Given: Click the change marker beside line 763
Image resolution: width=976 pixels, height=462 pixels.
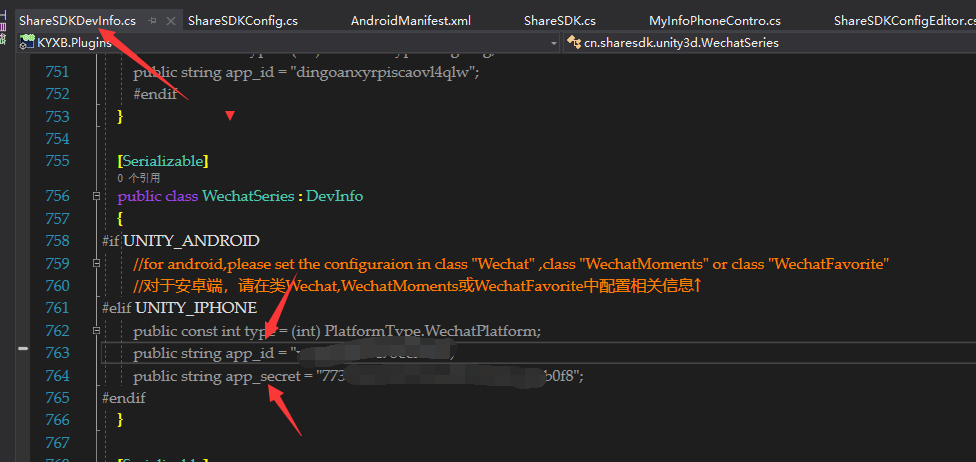Looking at the screenshot, I should point(23,349).
